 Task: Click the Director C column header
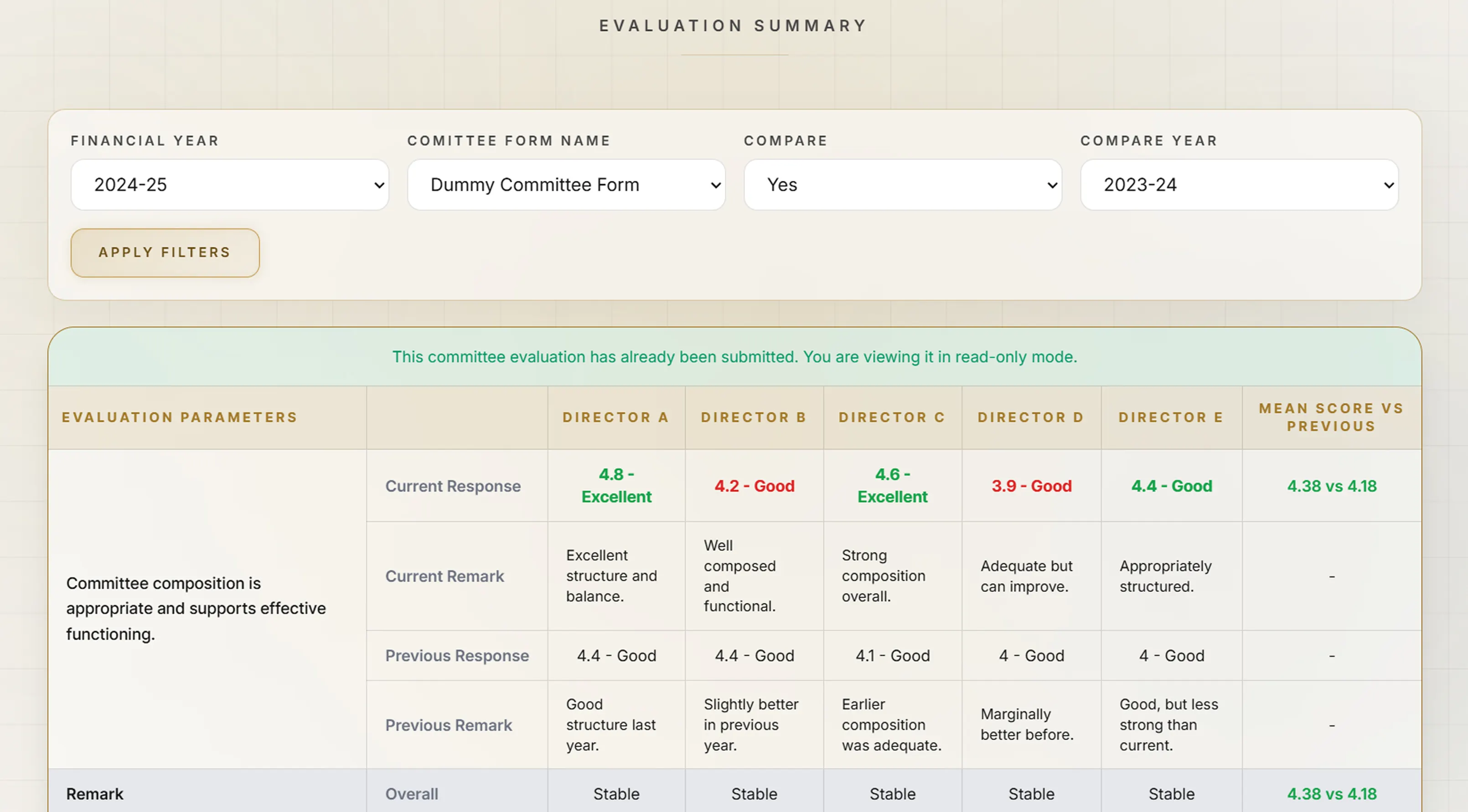[893, 417]
